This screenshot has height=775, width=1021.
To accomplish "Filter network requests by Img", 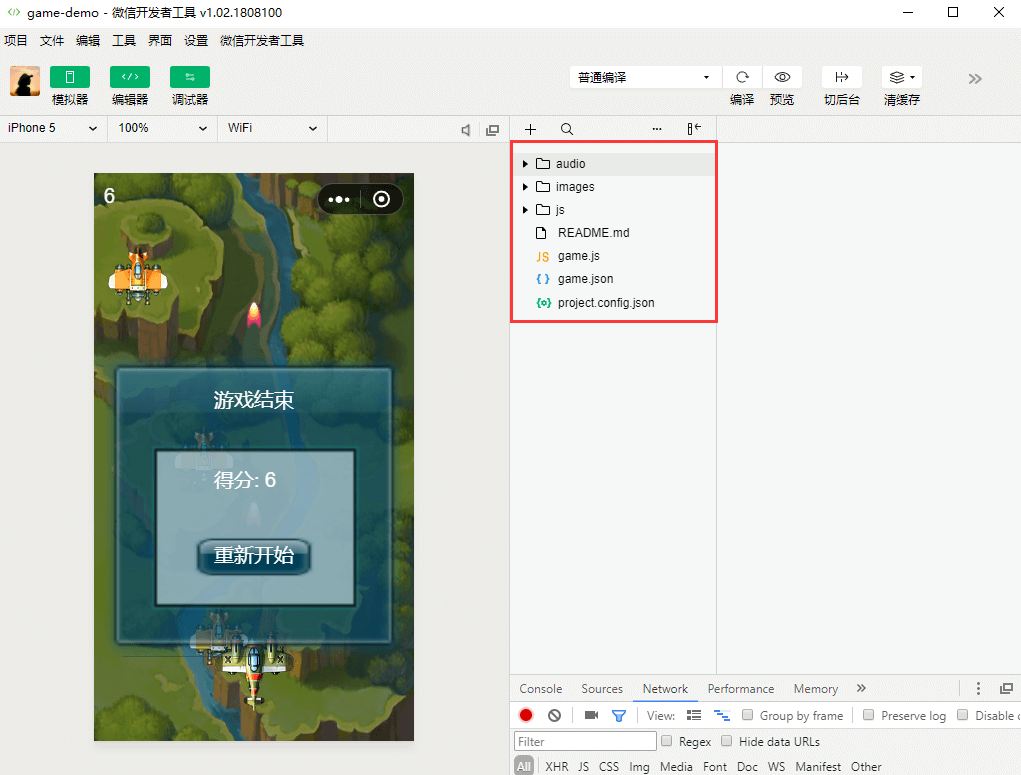I will (639, 767).
